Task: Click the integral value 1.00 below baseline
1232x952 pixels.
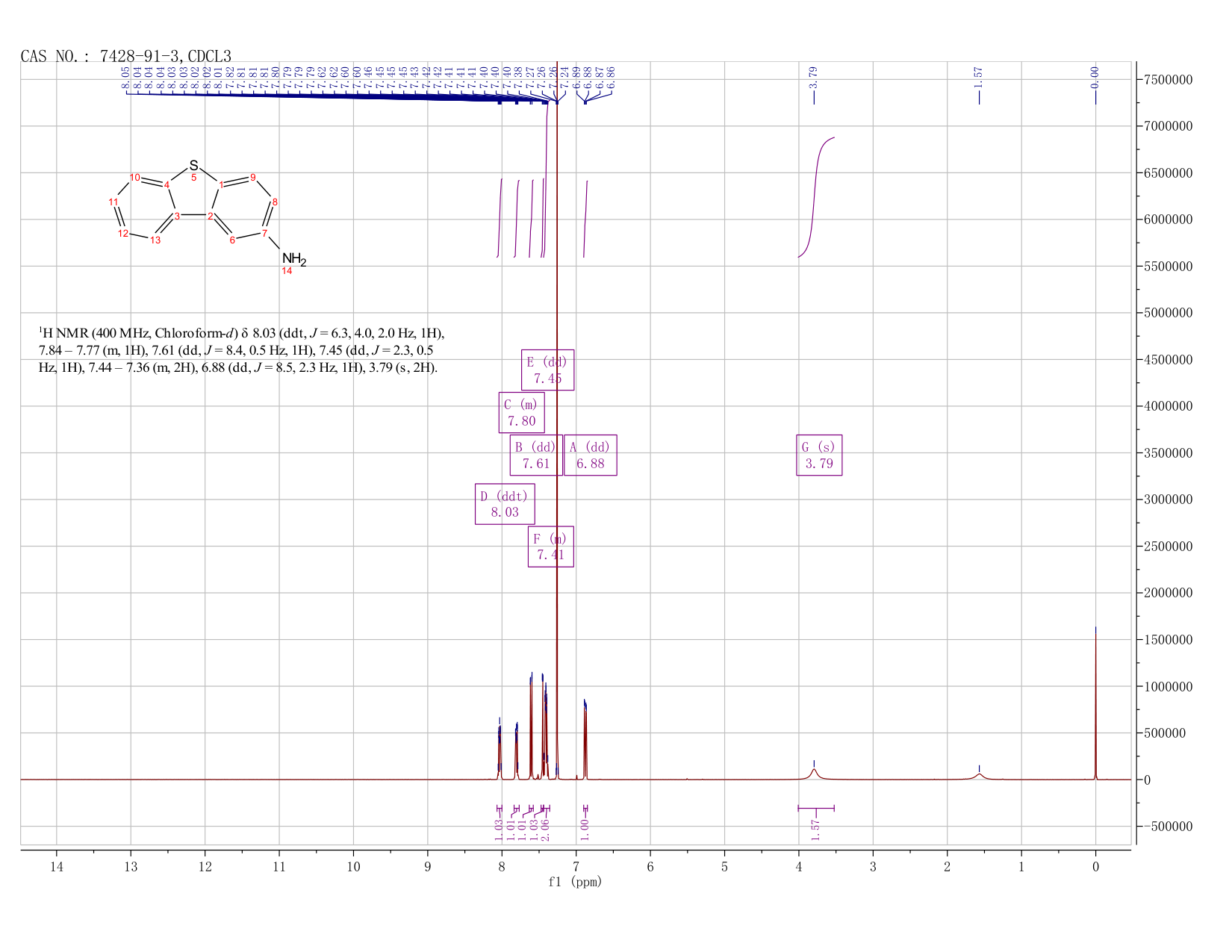Action: coord(585,829)
